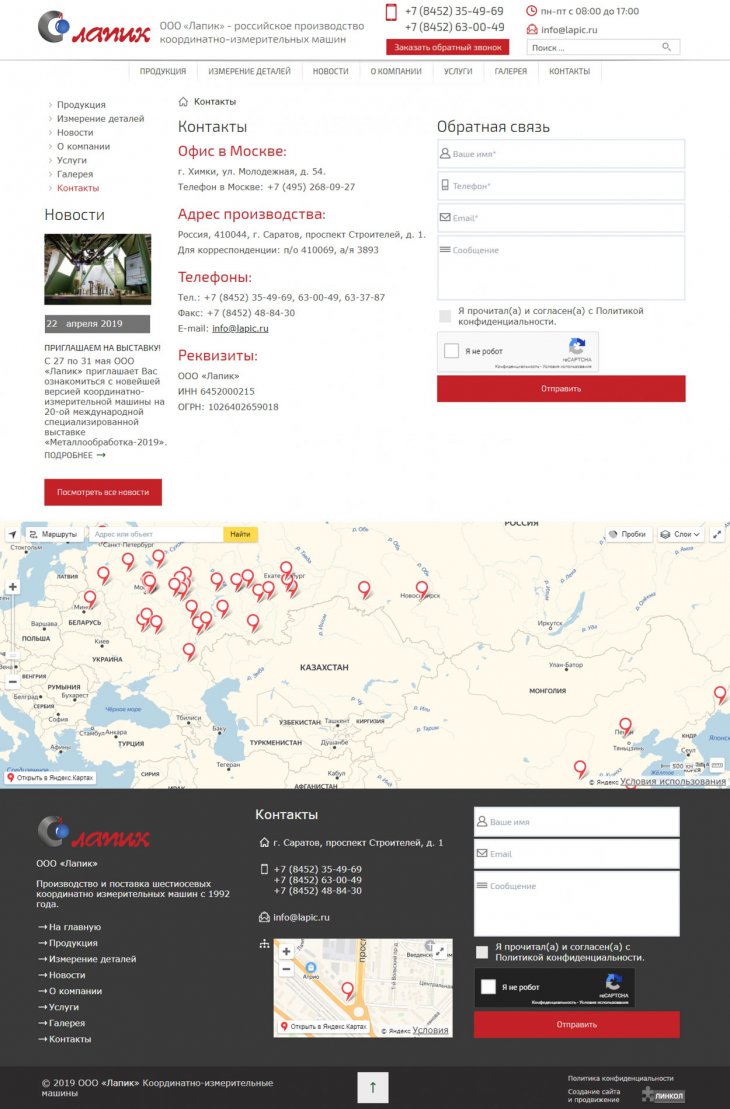Expand Продукция in the left sidebar
This screenshot has width=730, height=1109.
point(80,105)
